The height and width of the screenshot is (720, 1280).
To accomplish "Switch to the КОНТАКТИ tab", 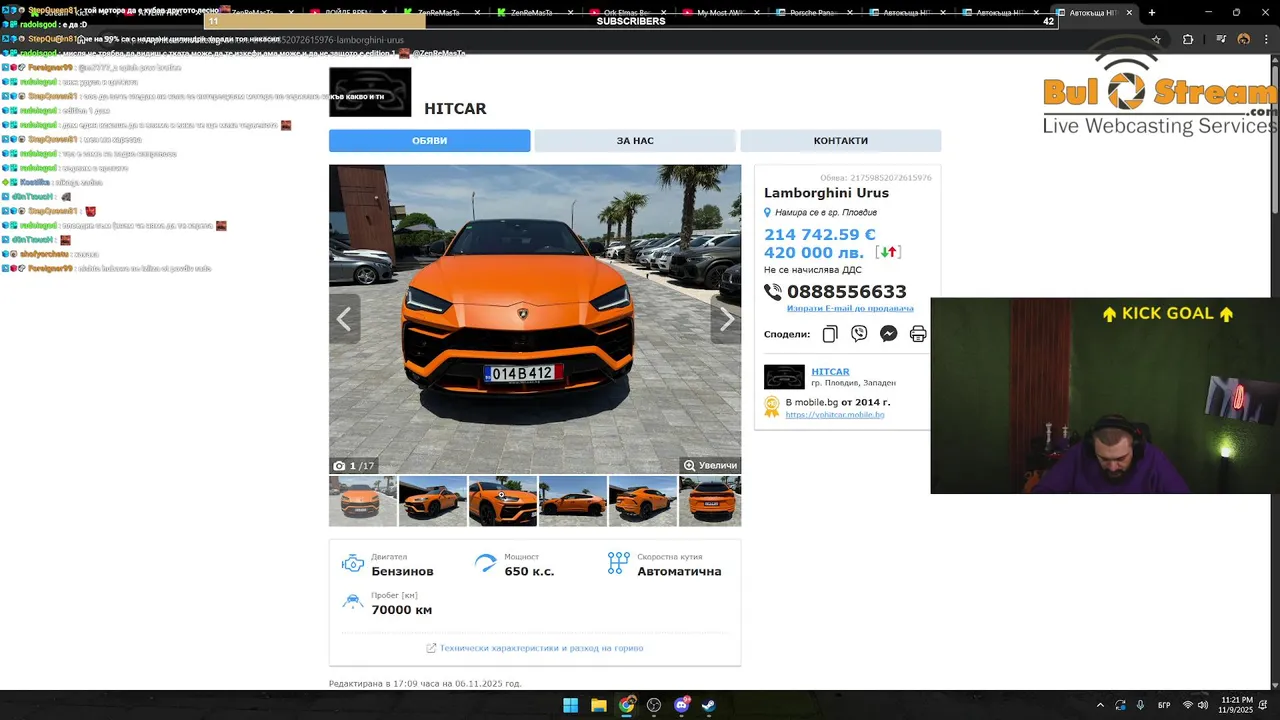I will click(841, 141).
